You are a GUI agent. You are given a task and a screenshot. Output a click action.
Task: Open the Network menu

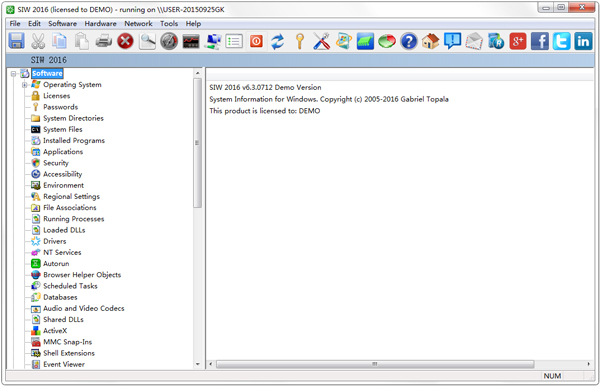click(x=138, y=23)
